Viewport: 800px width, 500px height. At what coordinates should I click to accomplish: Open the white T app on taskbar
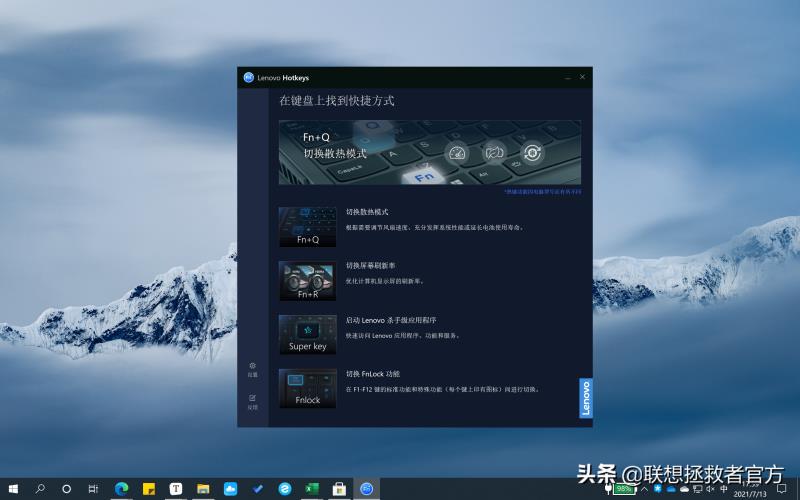[x=176, y=489]
